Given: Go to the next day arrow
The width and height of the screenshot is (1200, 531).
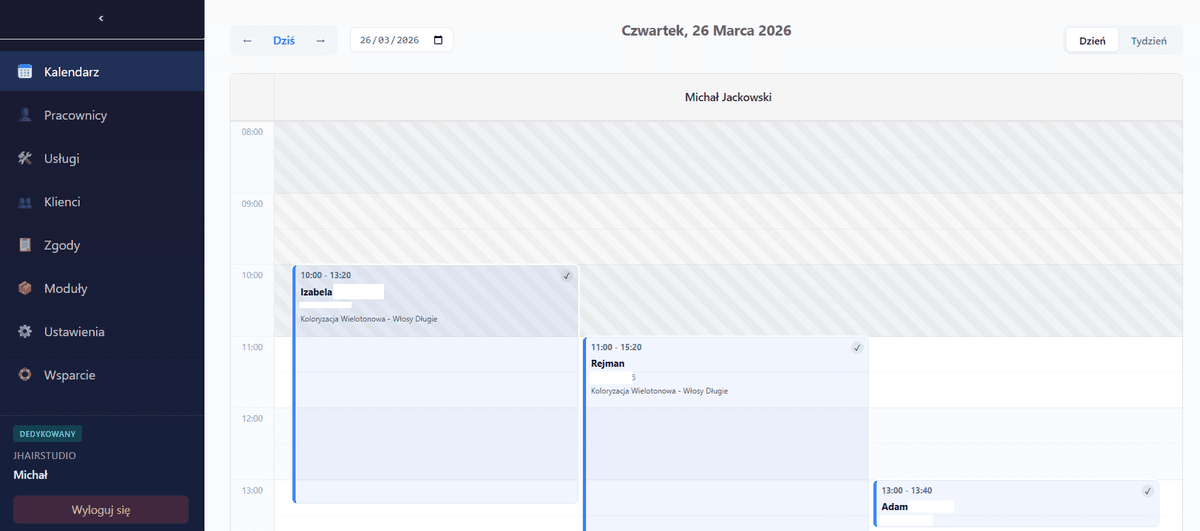Looking at the screenshot, I should pos(320,40).
